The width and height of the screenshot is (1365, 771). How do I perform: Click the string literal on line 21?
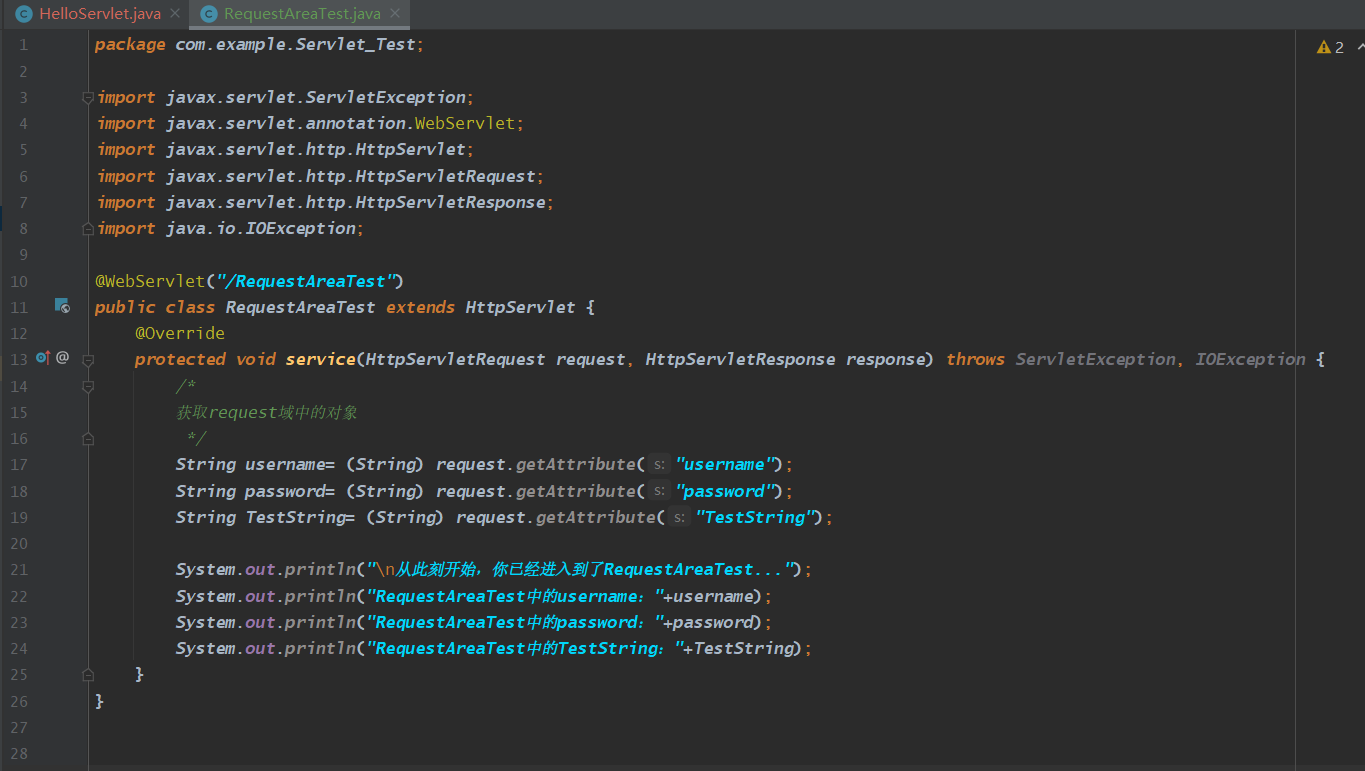581,569
